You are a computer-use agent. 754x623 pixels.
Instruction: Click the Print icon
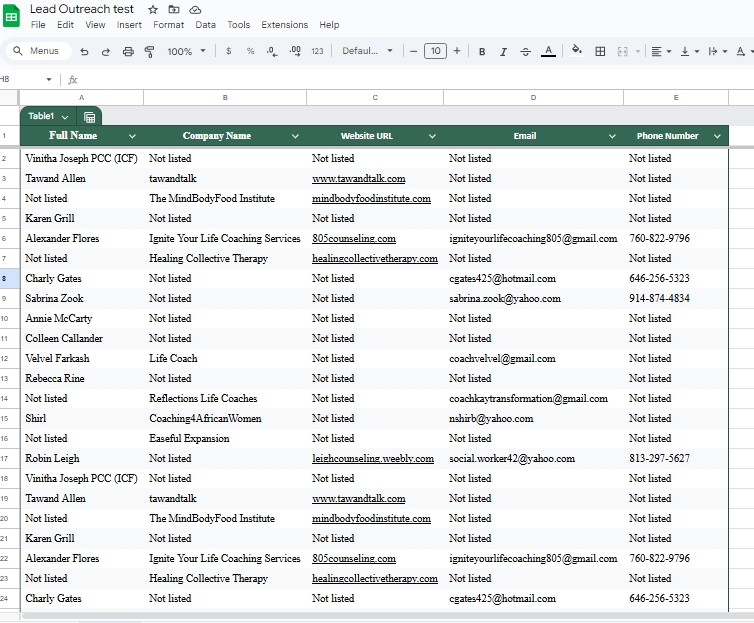click(x=128, y=51)
